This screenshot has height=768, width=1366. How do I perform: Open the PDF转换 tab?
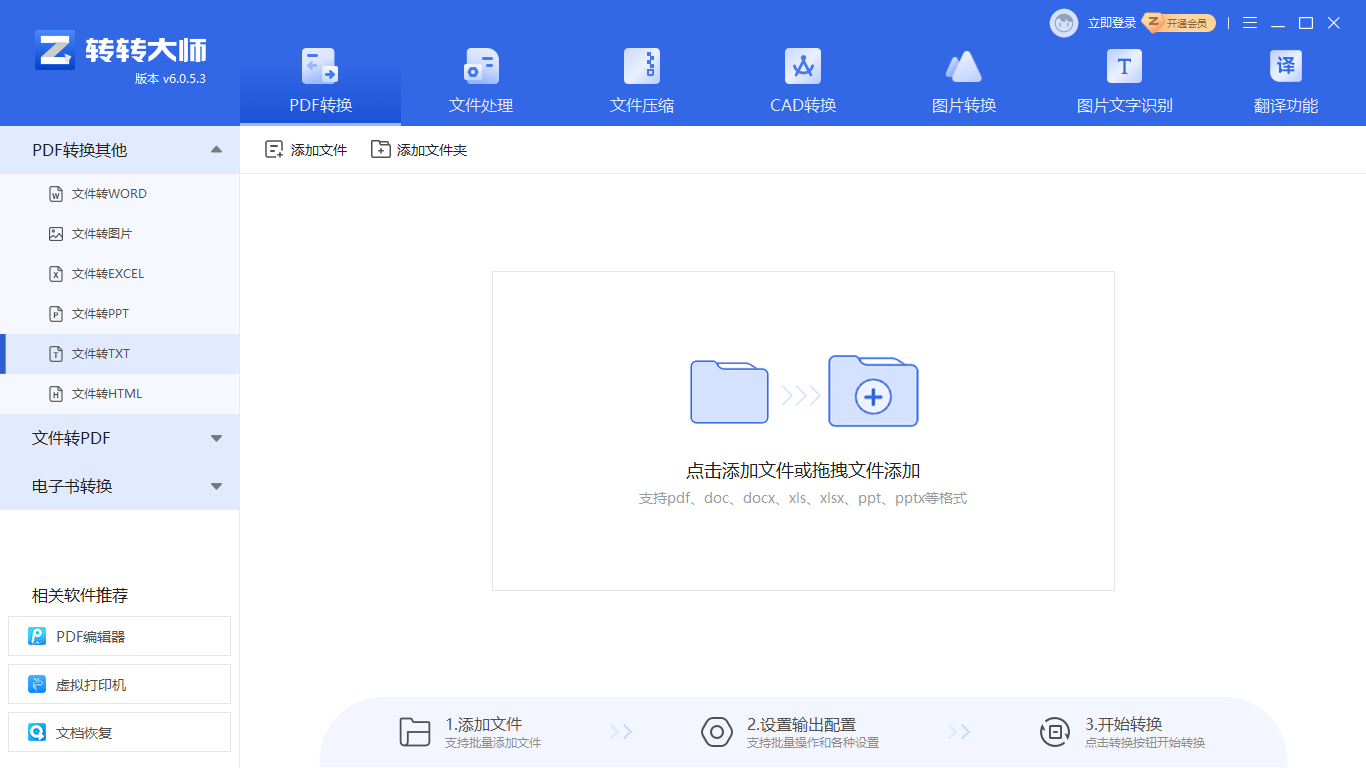click(320, 82)
